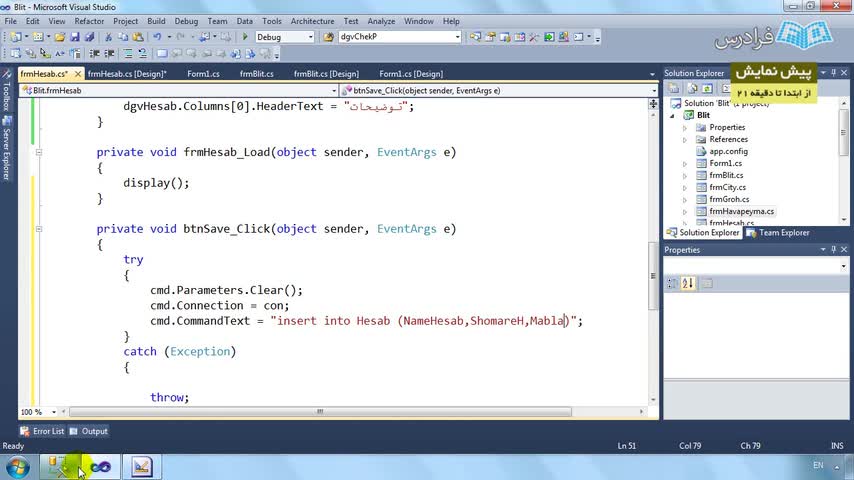Screen dimensions: 854x480
Task: Collapse the btnSave_Click method outline
Action: [39, 229]
